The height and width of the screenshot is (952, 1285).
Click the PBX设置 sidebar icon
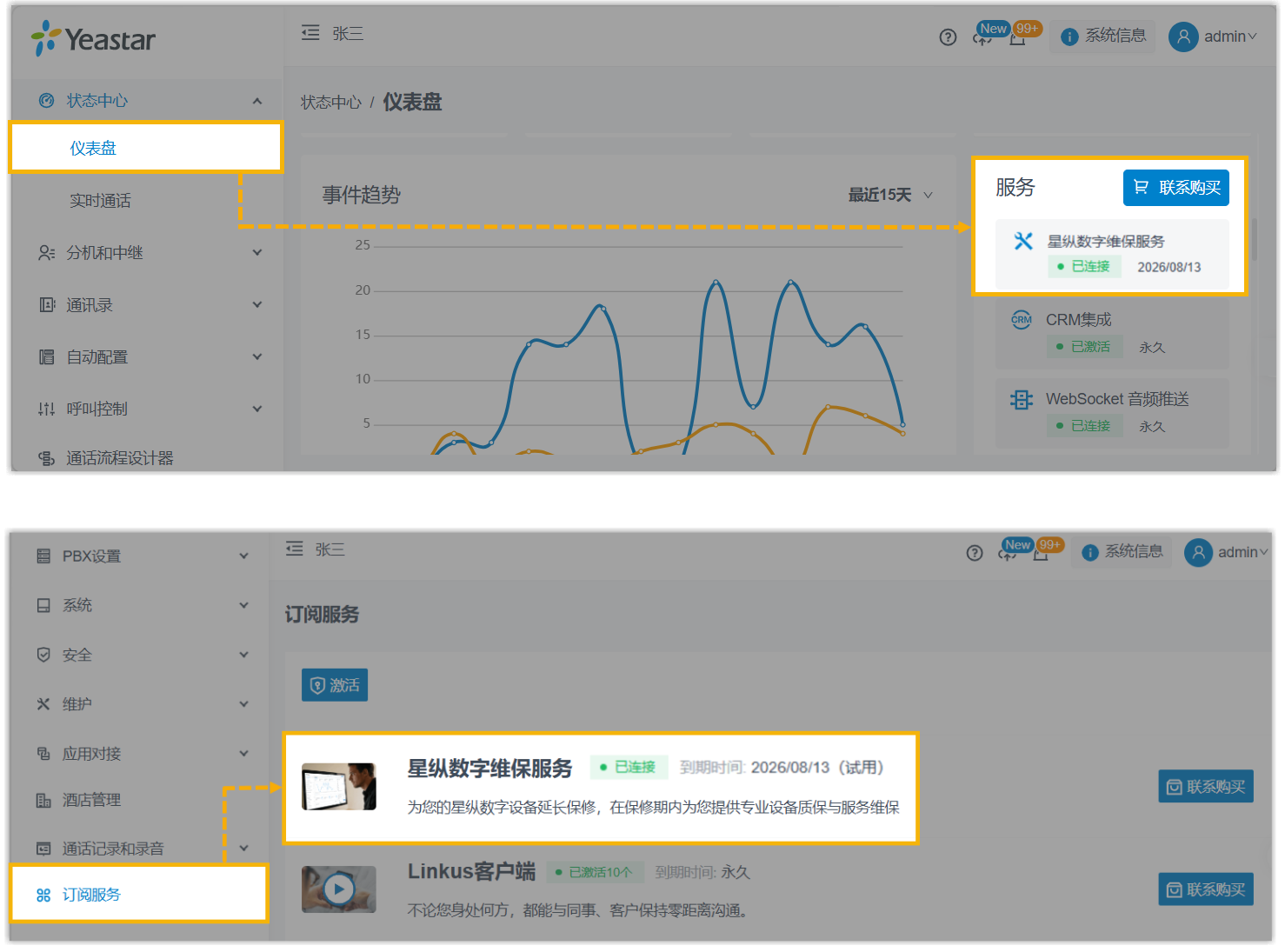click(43, 556)
